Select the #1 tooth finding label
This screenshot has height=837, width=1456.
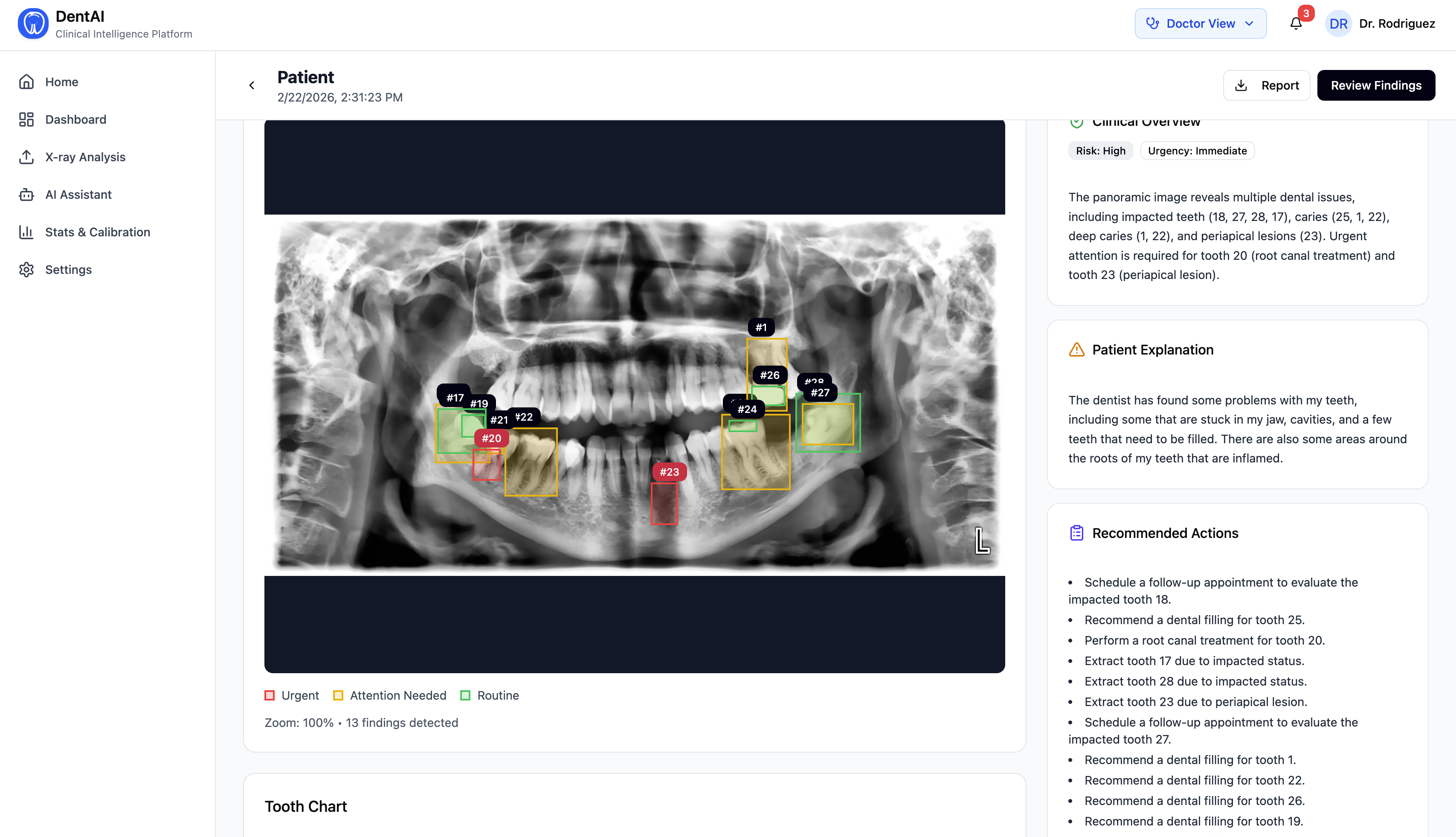coord(761,328)
